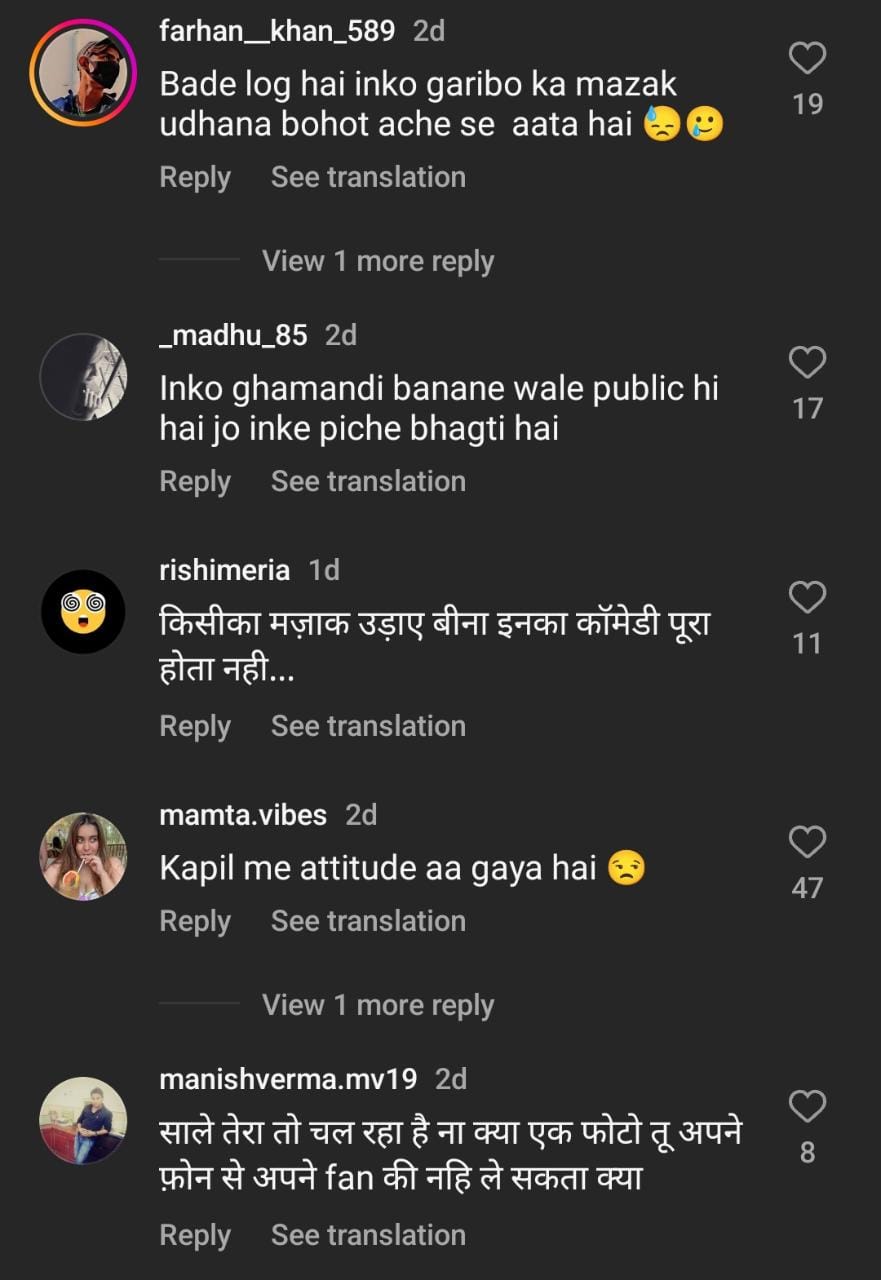The height and width of the screenshot is (1280, 881).
Task: View mamta.vibes' profile photo
Action: coord(83,856)
